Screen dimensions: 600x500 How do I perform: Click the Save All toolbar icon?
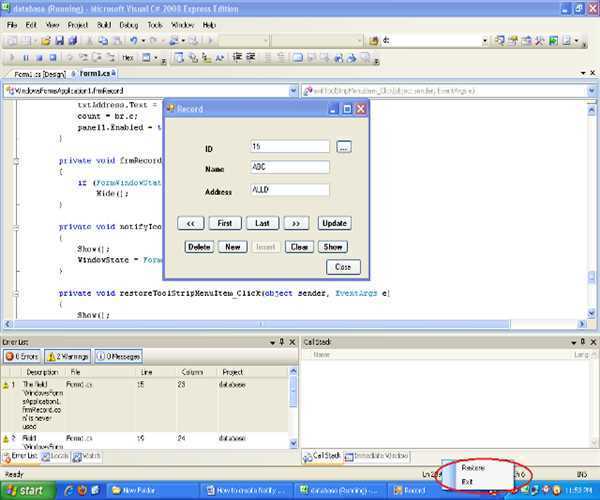[x=72, y=41]
